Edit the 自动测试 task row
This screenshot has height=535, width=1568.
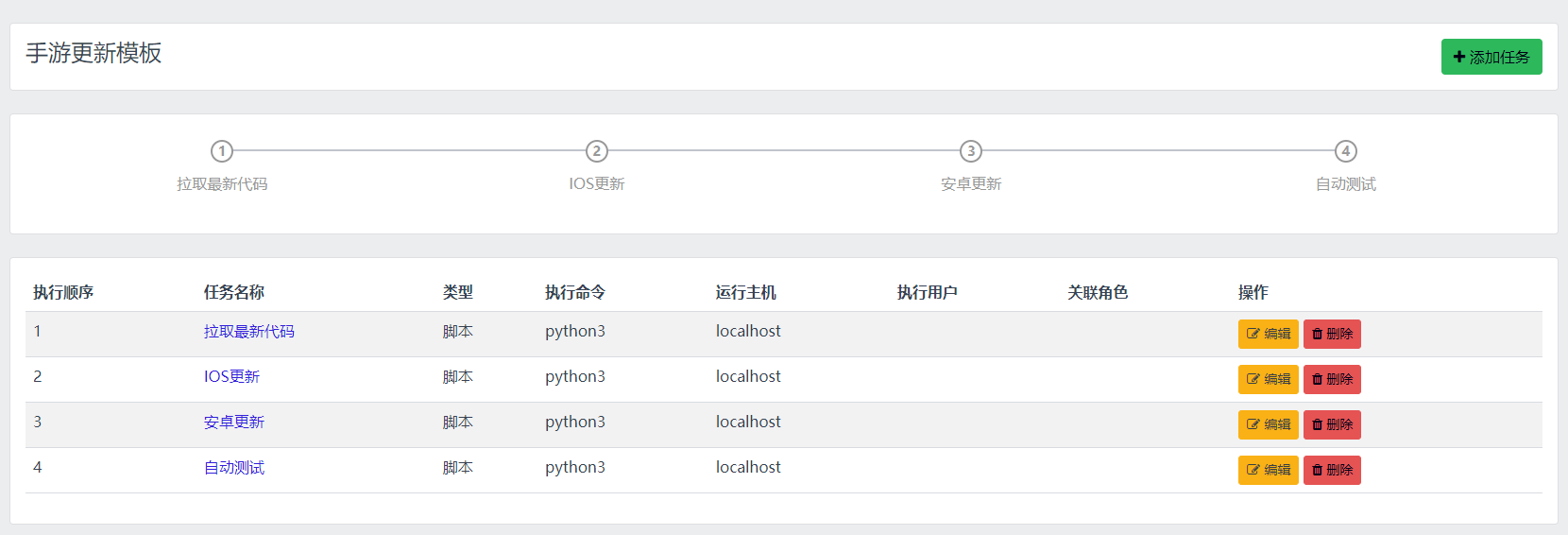point(1268,470)
